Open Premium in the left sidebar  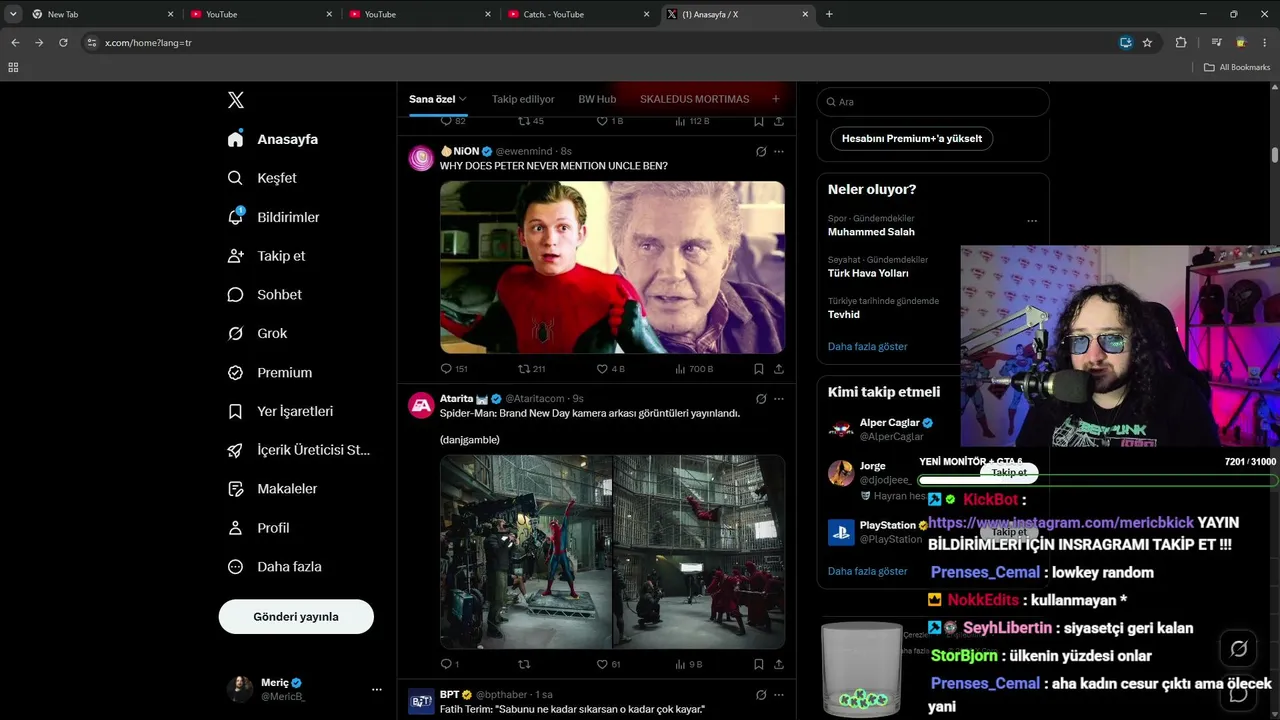[270, 373]
